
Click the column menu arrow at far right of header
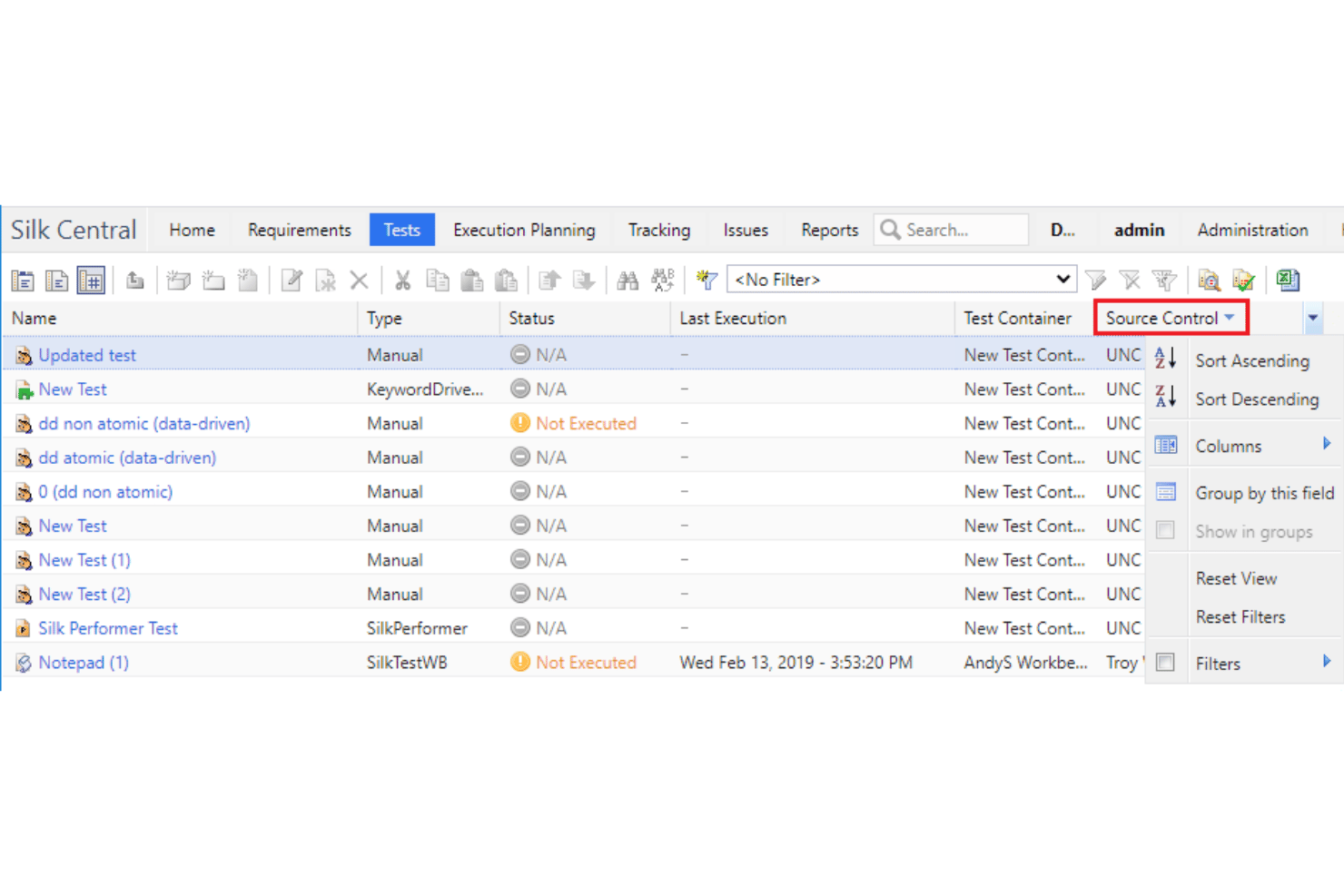click(x=1313, y=319)
